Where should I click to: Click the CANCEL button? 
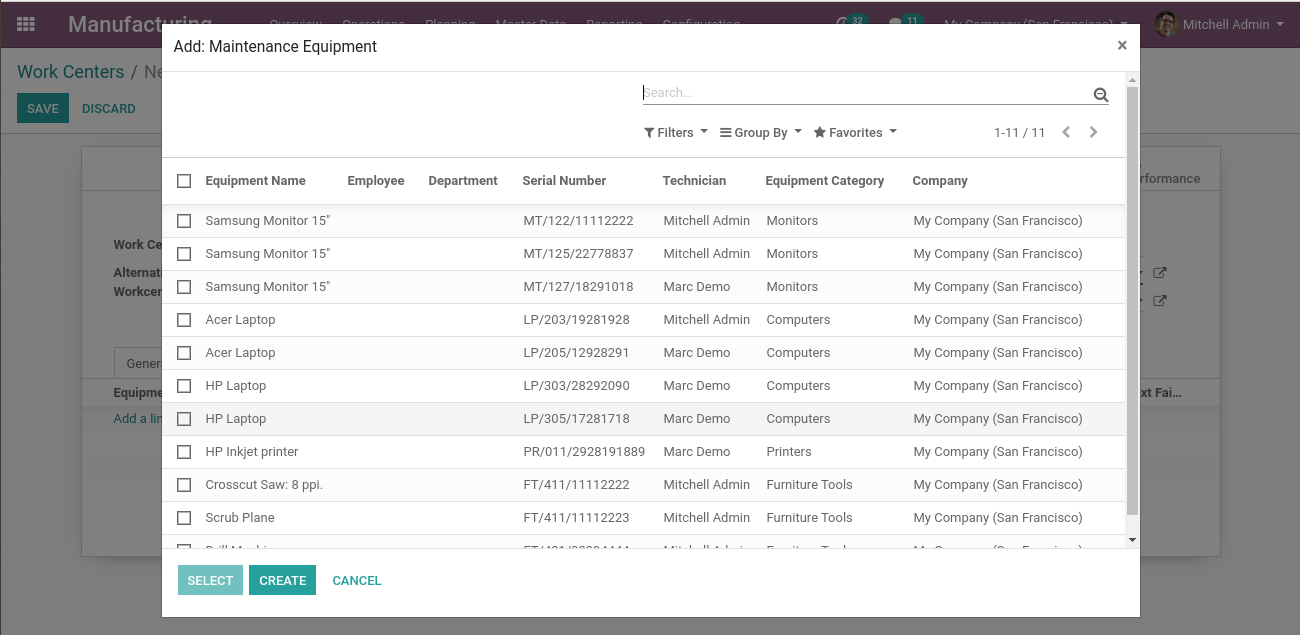coord(357,580)
